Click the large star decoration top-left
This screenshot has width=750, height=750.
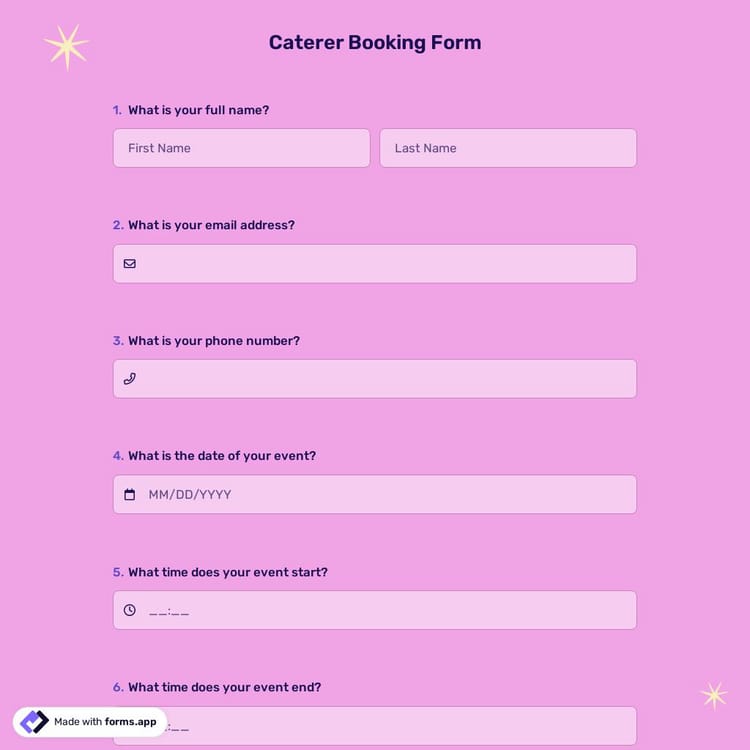click(x=67, y=46)
